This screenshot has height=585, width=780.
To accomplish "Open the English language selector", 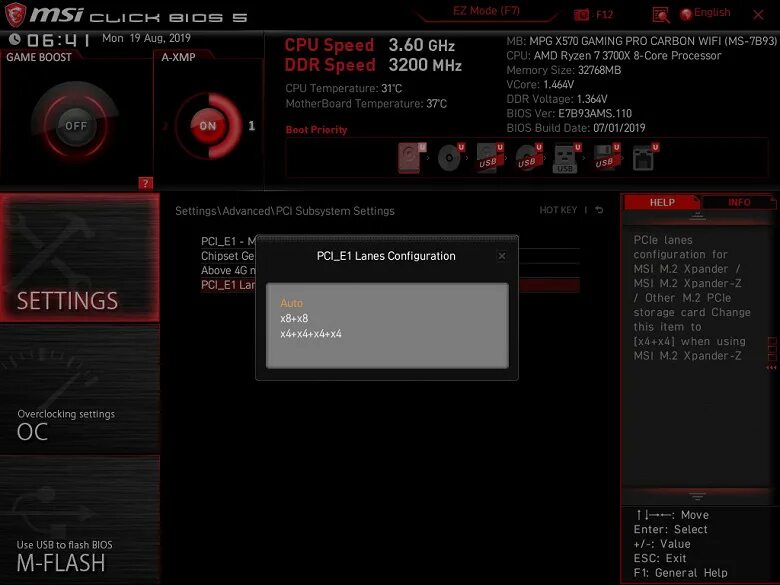I will pyautogui.click(x=705, y=13).
